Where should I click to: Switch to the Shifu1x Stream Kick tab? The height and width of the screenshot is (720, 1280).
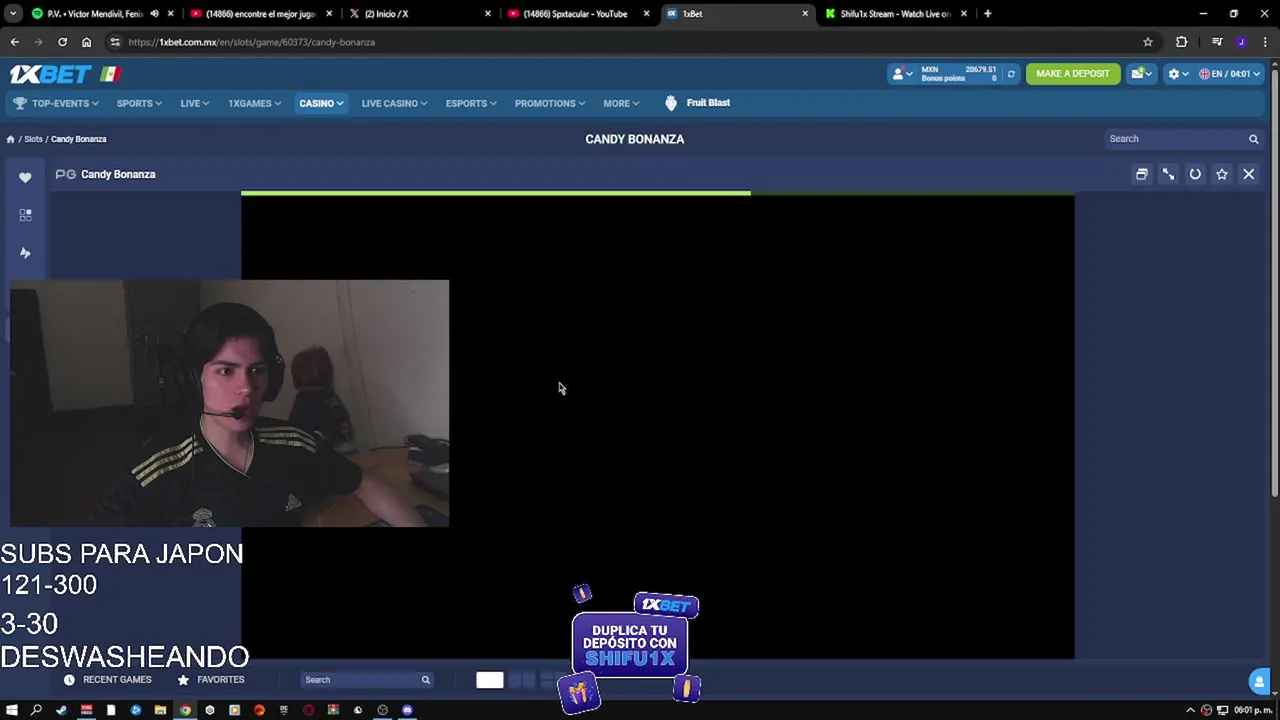[895, 14]
